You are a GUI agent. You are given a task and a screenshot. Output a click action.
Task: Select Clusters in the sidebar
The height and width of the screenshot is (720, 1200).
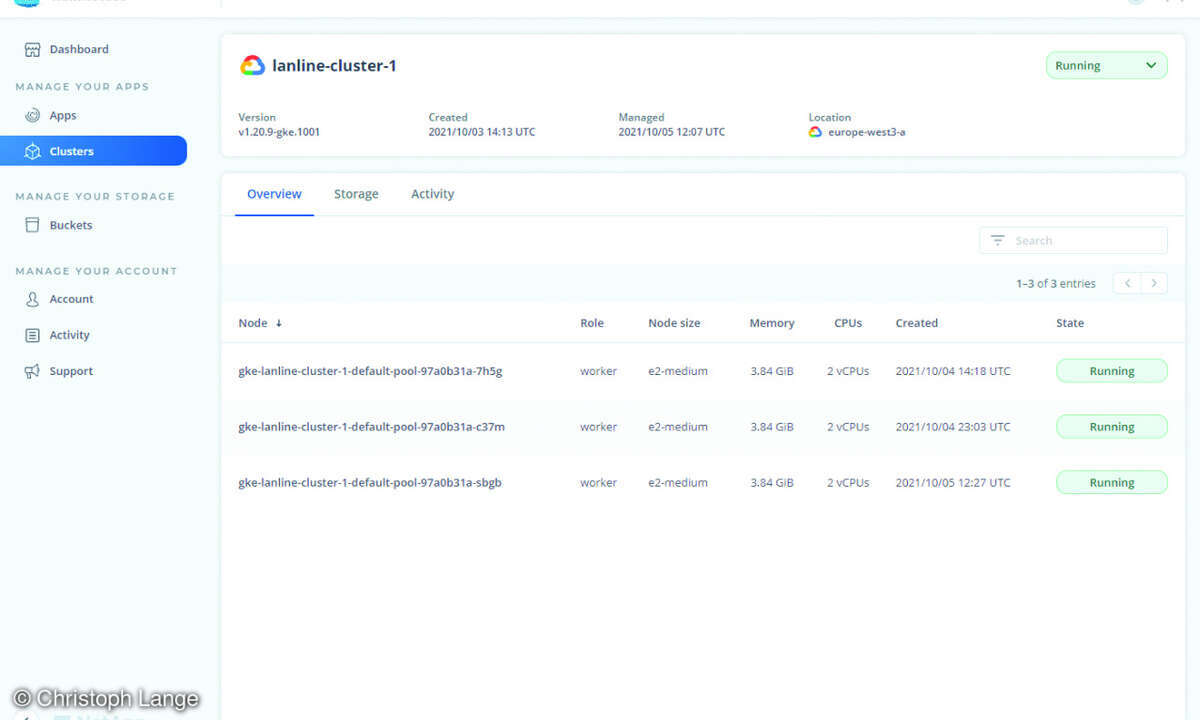pos(93,151)
